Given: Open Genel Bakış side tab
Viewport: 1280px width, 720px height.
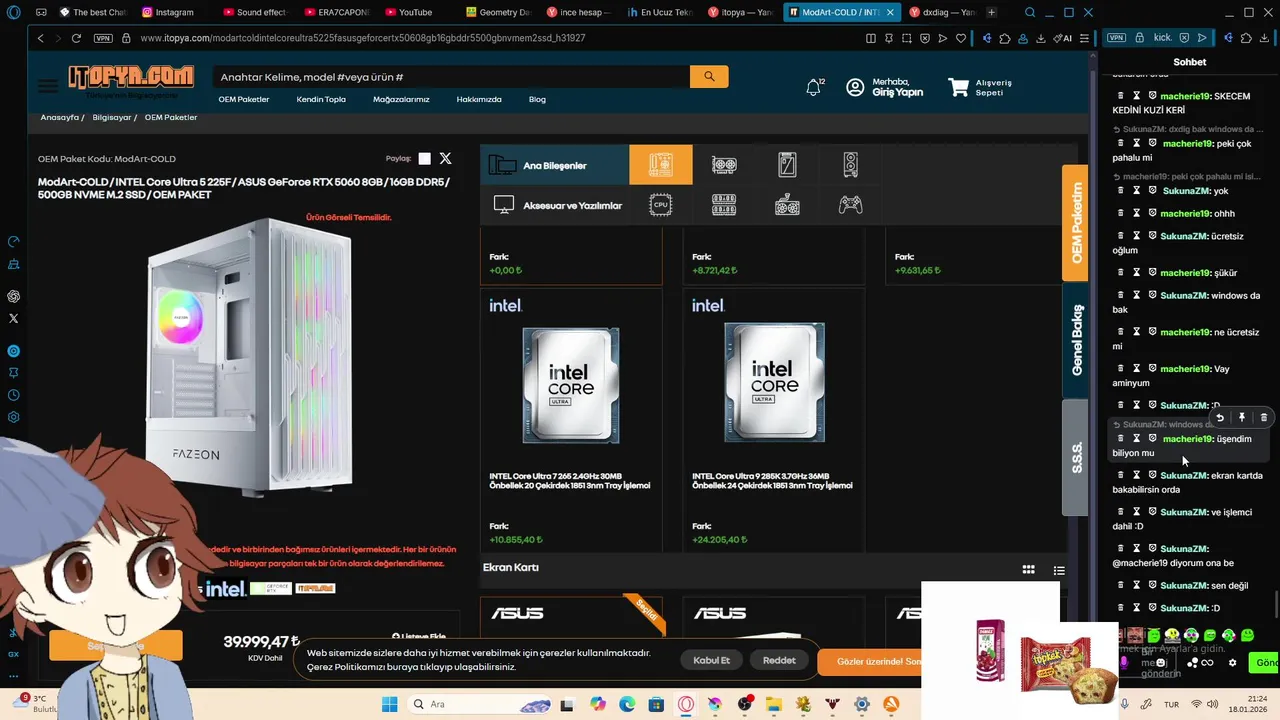Looking at the screenshot, I should [x=1075, y=340].
